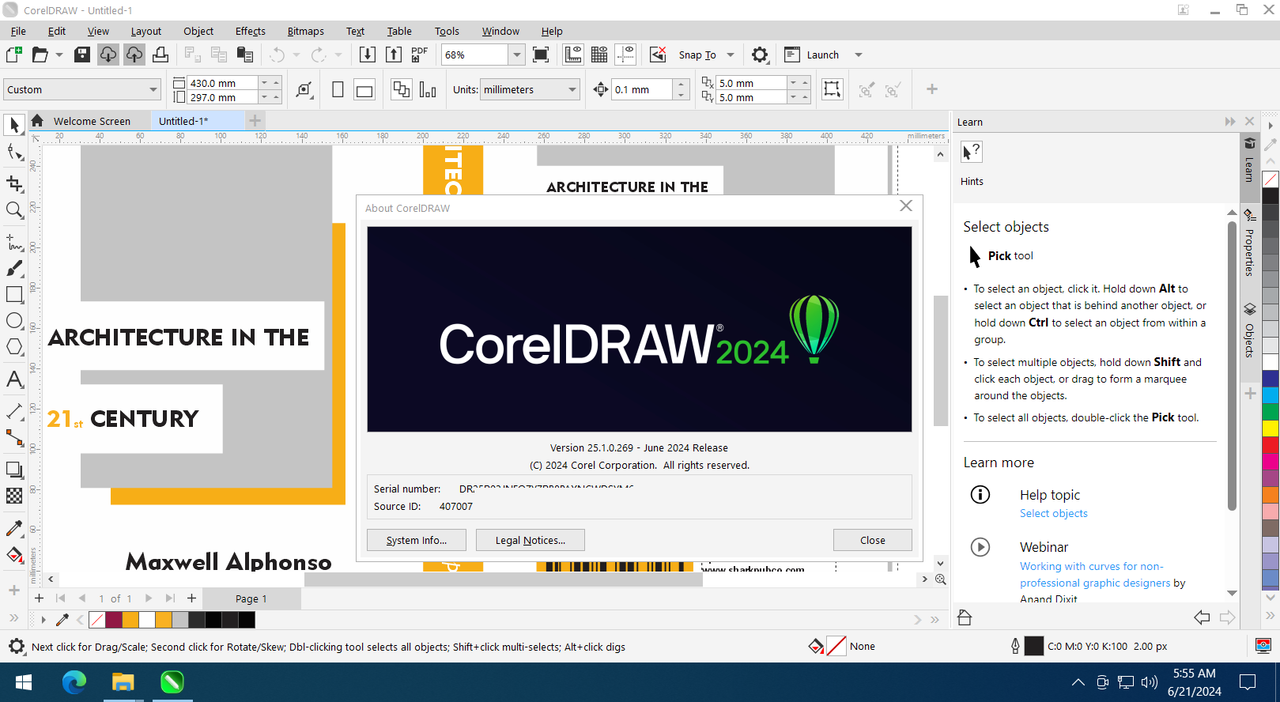Select the Shape tool

tap(14, 152)
